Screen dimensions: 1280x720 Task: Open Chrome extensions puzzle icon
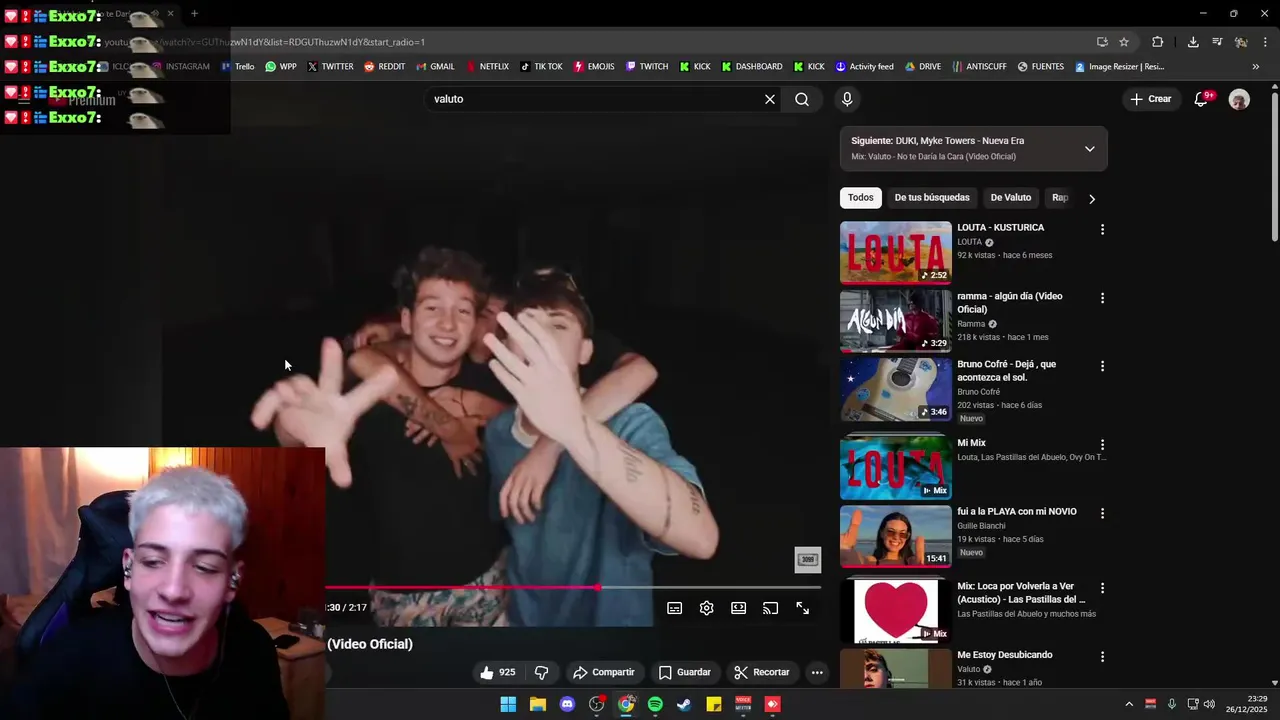click(1158, 42)
